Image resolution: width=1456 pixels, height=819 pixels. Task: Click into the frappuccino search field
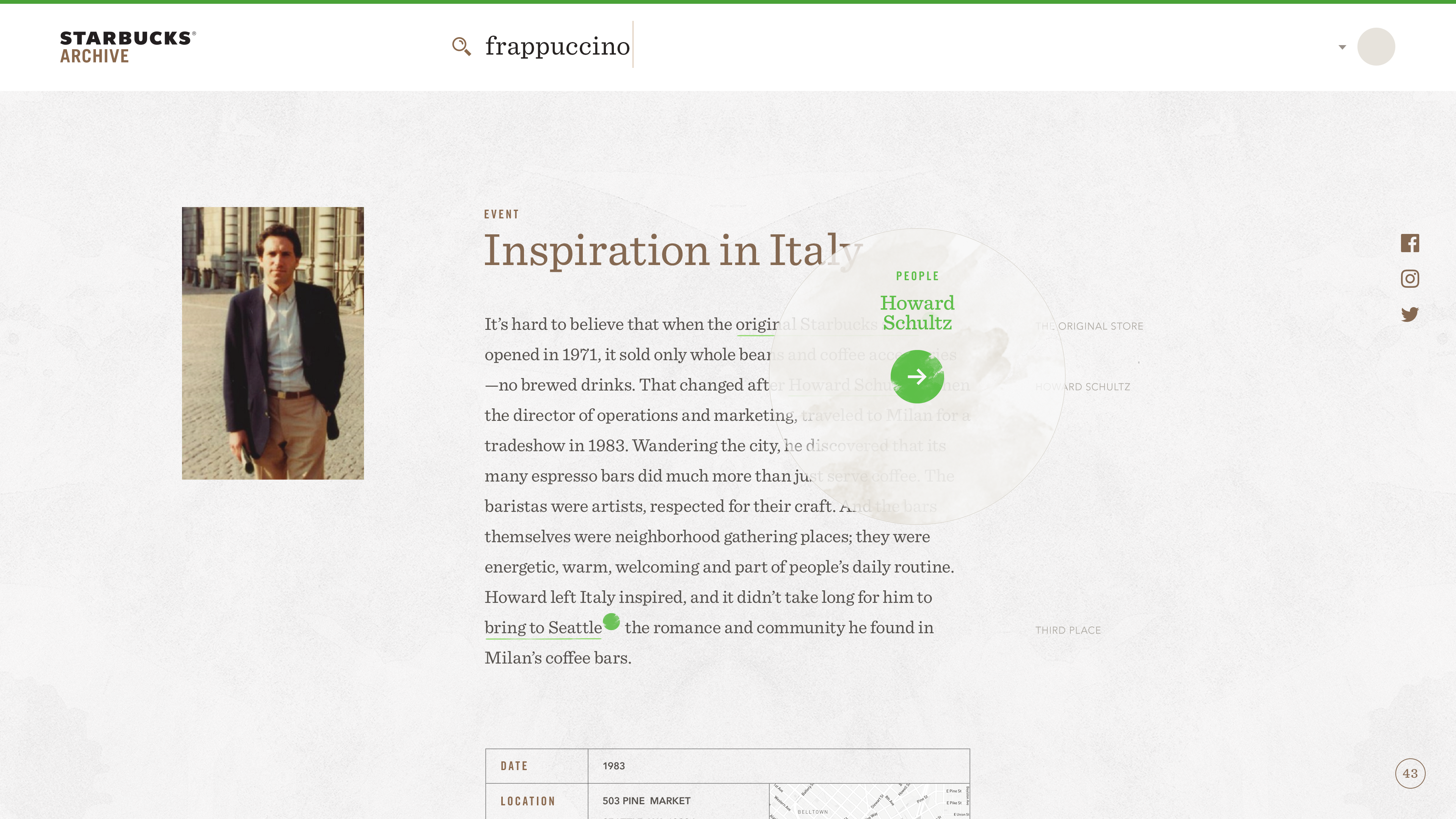pos(557,46)
